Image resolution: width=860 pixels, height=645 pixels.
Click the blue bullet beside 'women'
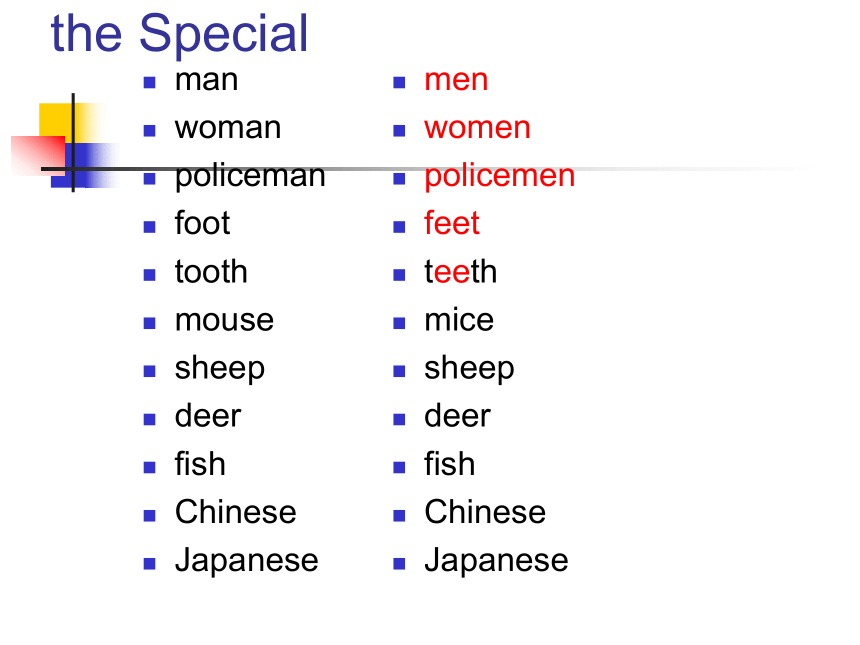[x=399, y=131]
